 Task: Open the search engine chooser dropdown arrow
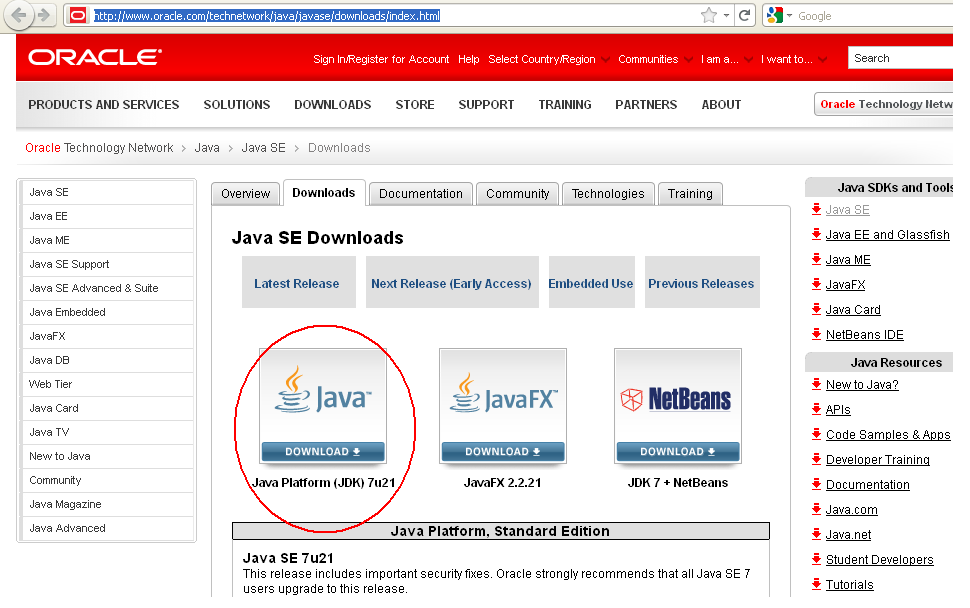789,15
